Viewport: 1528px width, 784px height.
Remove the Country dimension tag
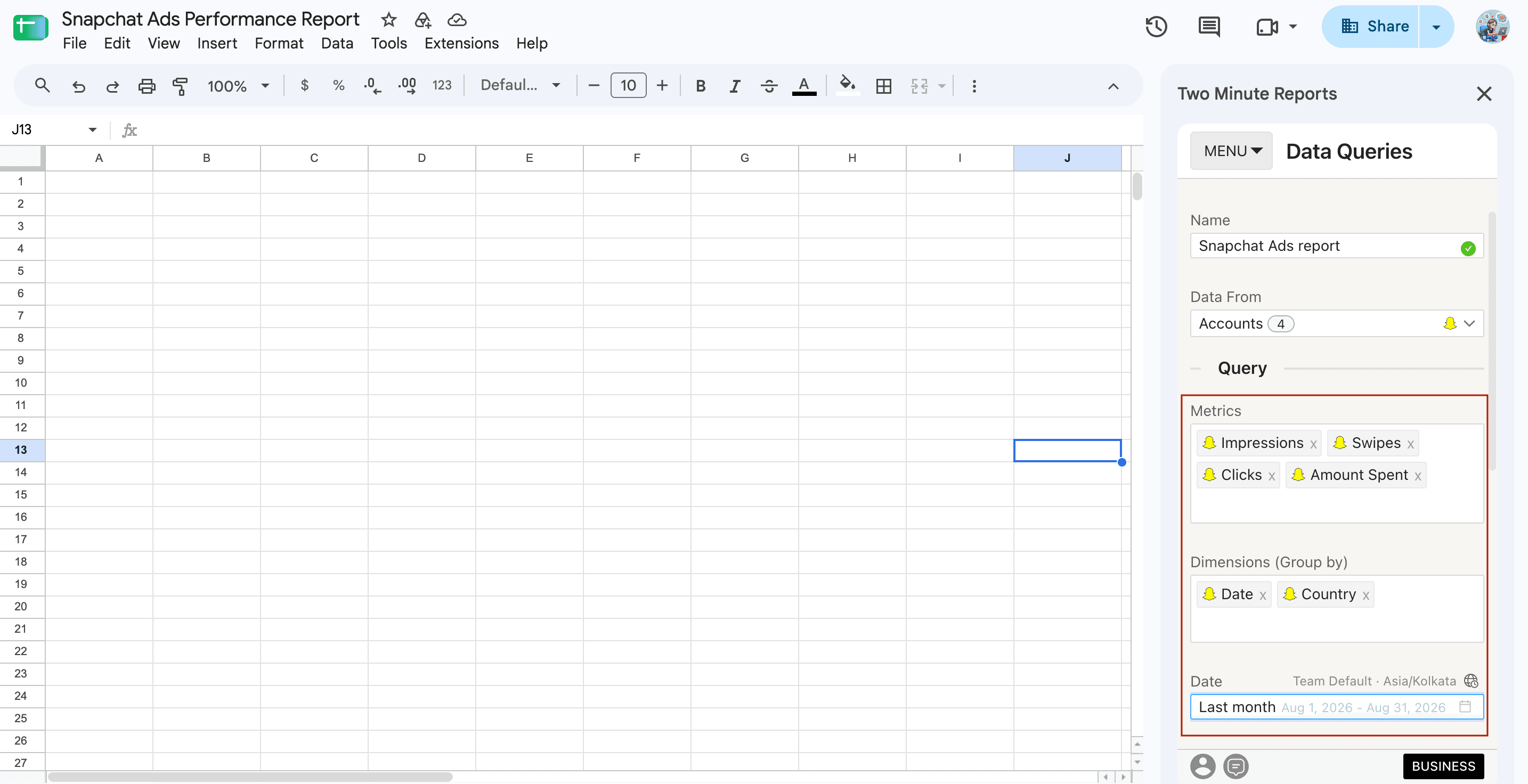click(x=1366, y=595)
